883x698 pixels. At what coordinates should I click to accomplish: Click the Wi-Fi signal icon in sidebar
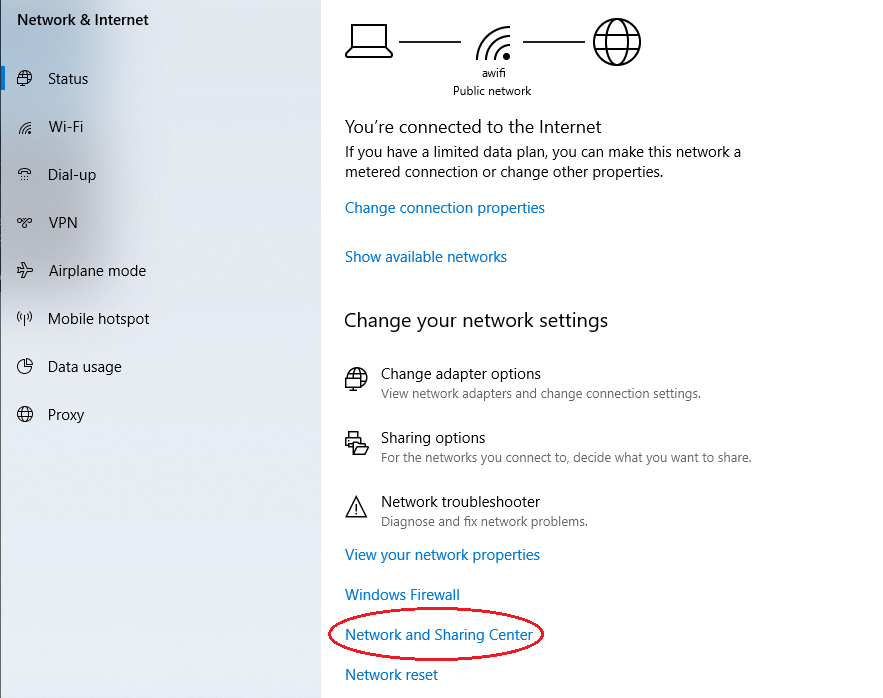coord(25,127)
